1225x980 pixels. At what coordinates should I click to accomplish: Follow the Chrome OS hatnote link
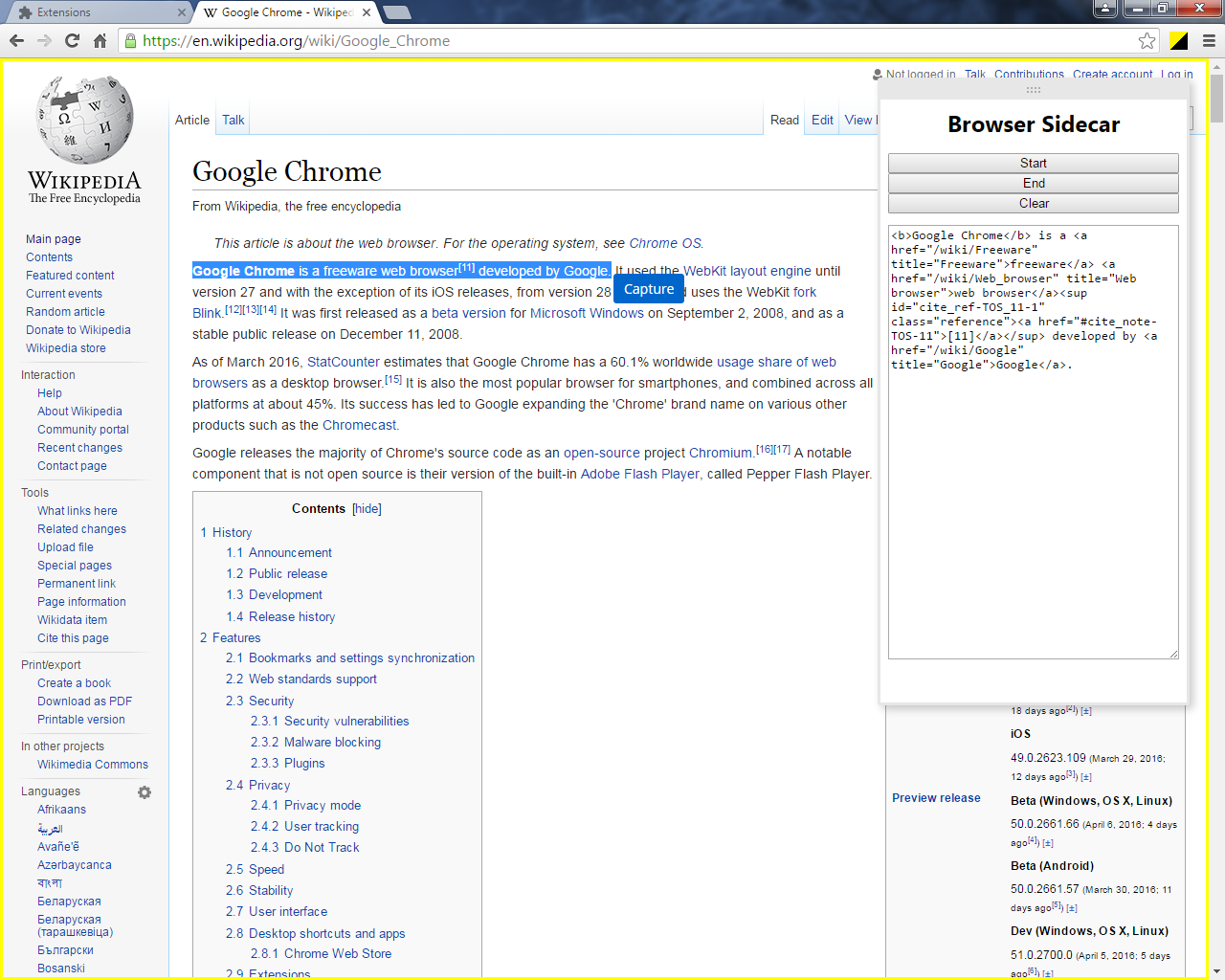click(665, 243)
